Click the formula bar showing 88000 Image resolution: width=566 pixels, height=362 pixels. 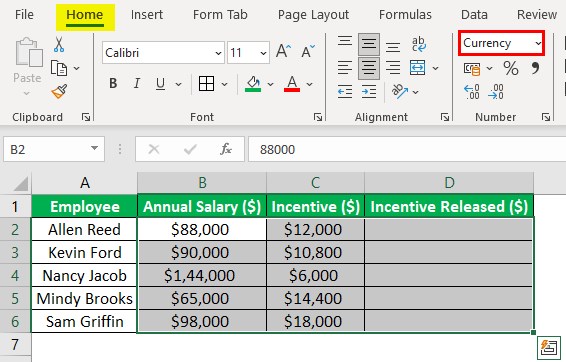[x=407, y=149]
